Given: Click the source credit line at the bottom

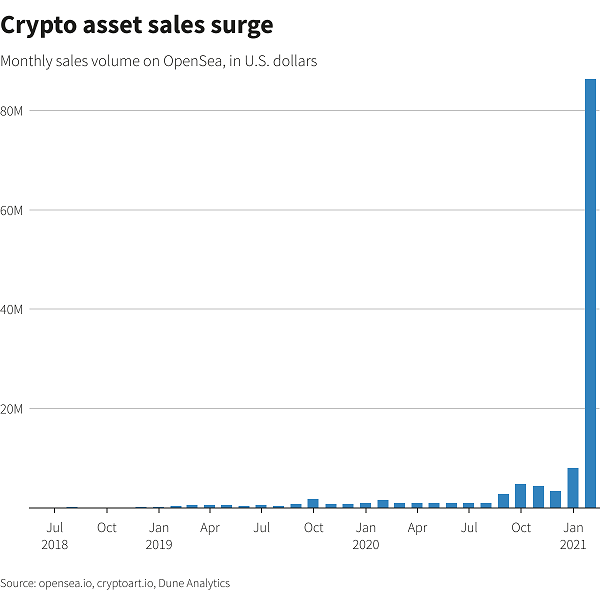Looking at the screenshot, I should [115, 583].
